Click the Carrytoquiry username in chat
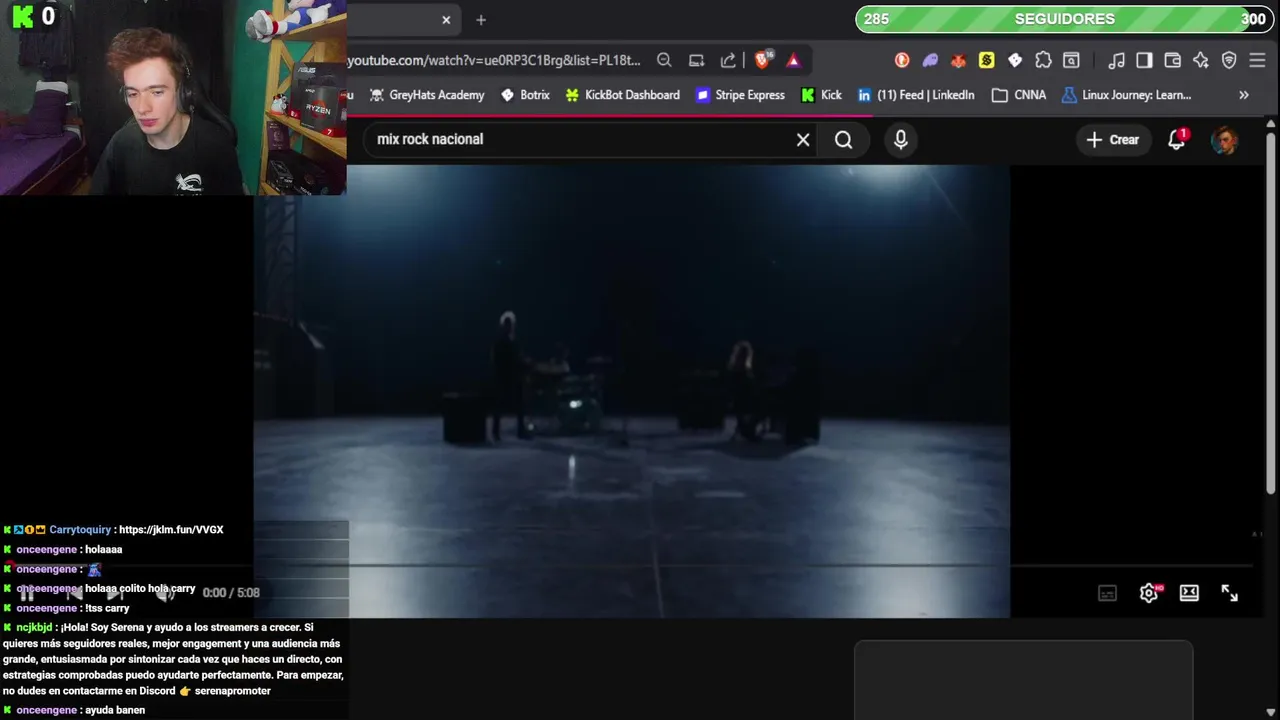Image resolution: width=1280 pixels, height=720 pixels. pyautogui.click(x=80, y=530)
